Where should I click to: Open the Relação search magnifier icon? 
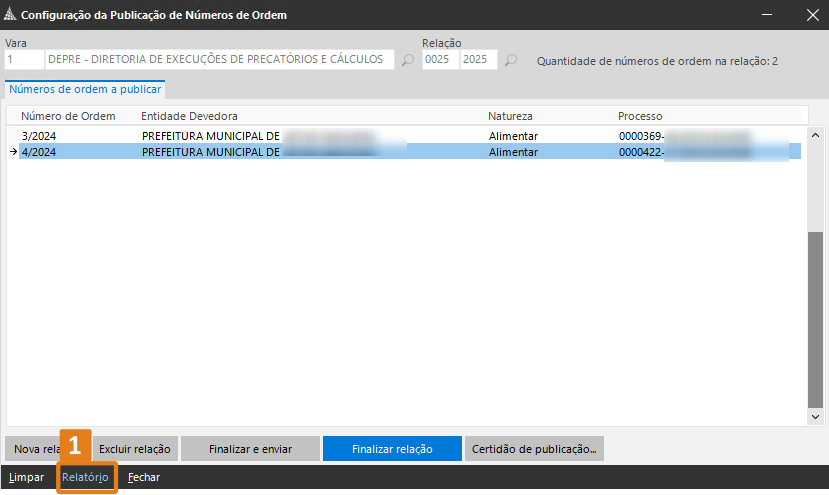[511, 60]
